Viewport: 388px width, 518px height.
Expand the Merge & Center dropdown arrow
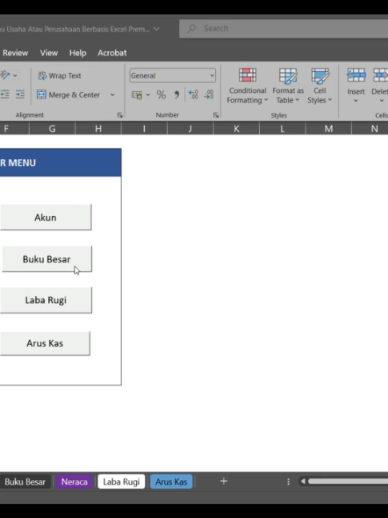pos(112,95)
